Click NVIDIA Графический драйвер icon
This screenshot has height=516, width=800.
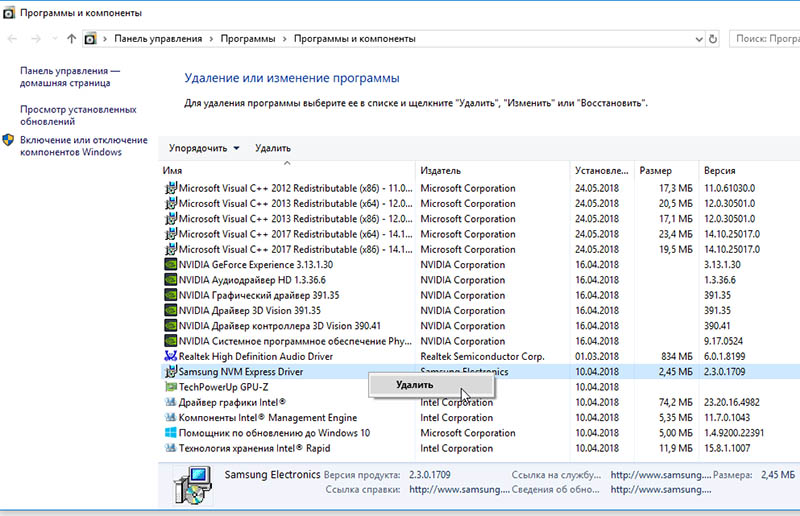tap(170, 295)
